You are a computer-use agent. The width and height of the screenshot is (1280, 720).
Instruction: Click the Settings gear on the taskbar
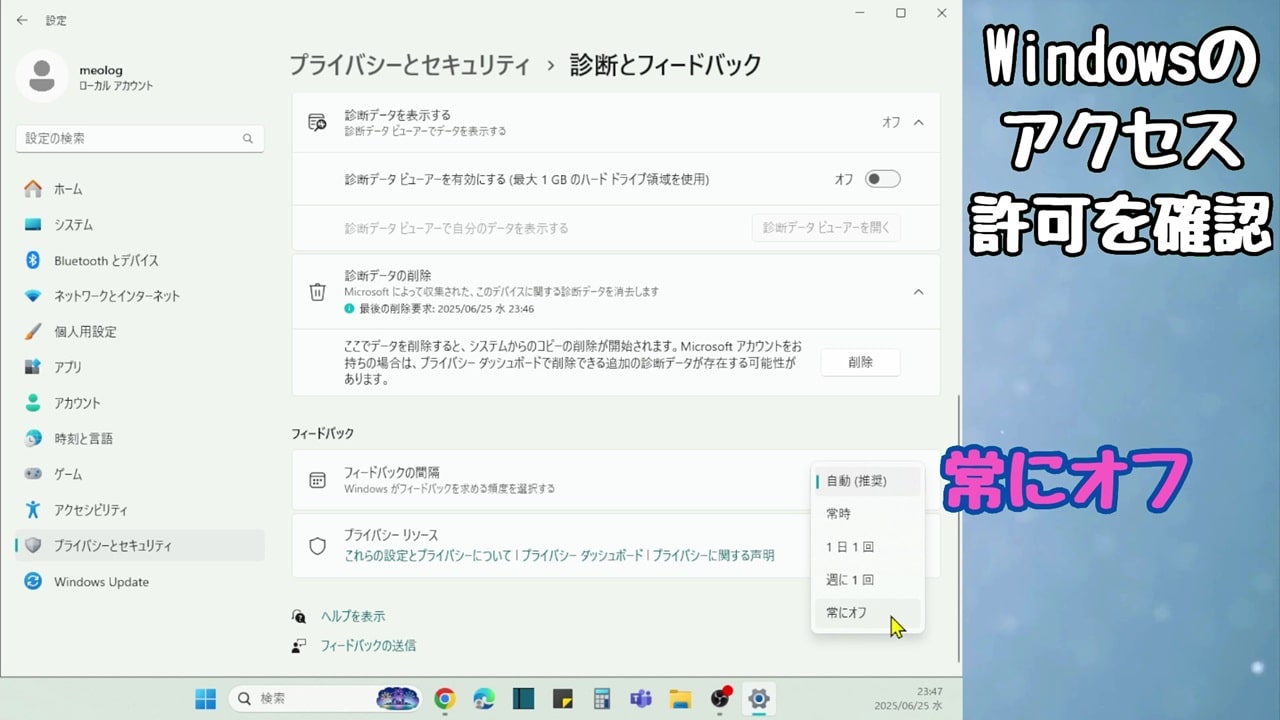(x=759, y=698)
